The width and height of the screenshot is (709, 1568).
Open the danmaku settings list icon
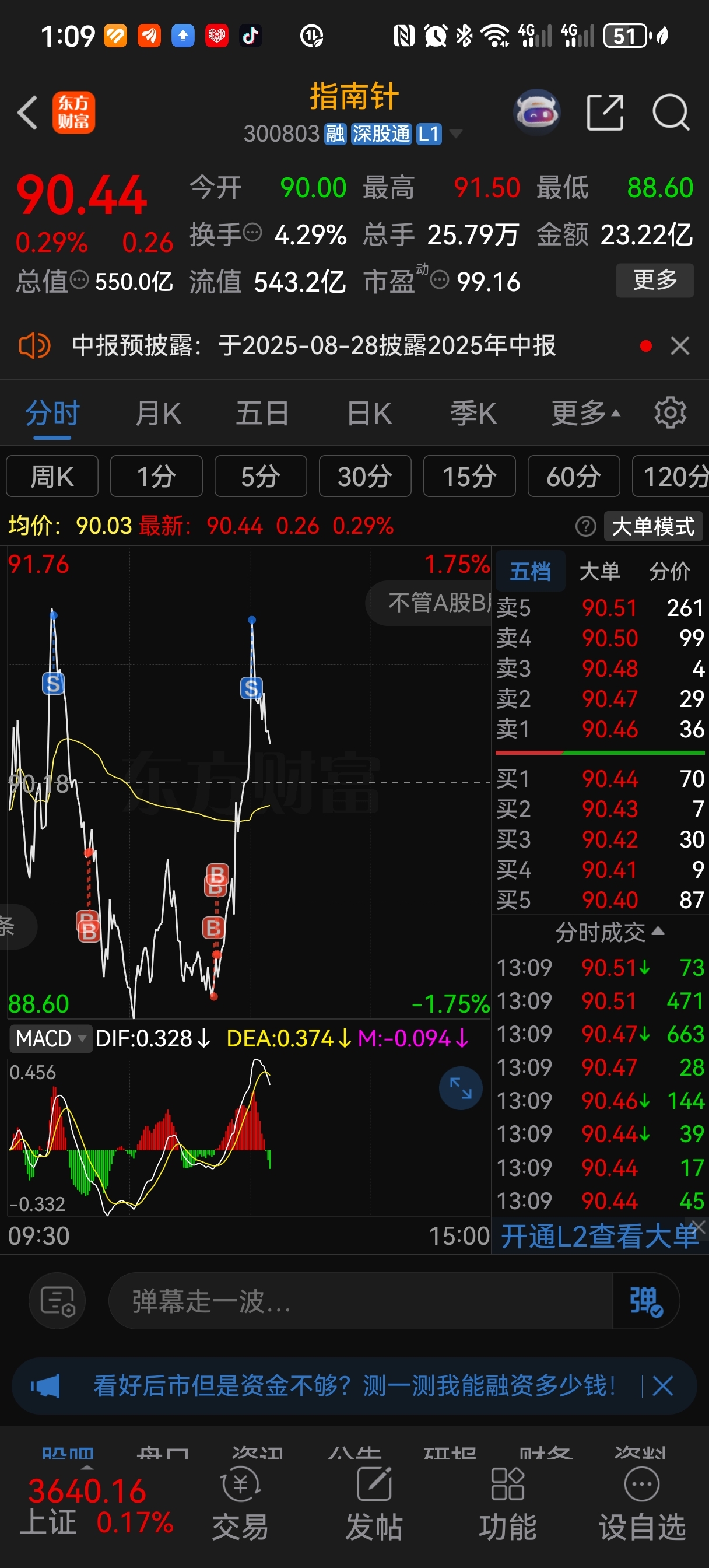(x=57, y=1301)
